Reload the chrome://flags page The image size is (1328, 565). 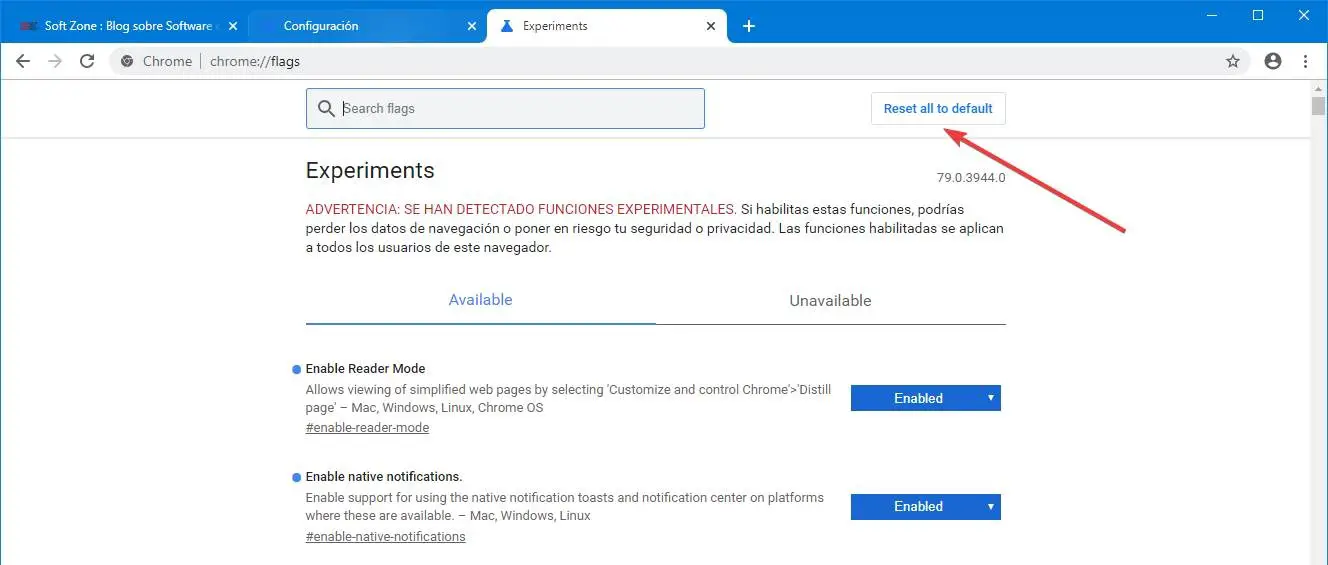click(87, 61)
